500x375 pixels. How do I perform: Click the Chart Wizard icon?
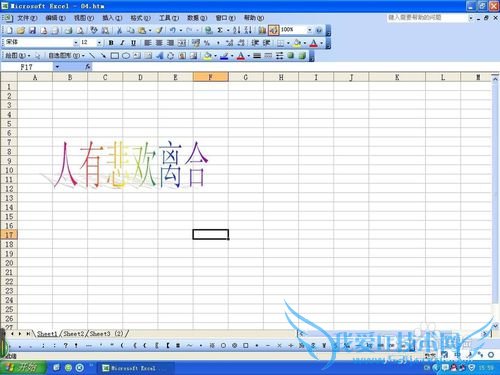pos(262,30)
